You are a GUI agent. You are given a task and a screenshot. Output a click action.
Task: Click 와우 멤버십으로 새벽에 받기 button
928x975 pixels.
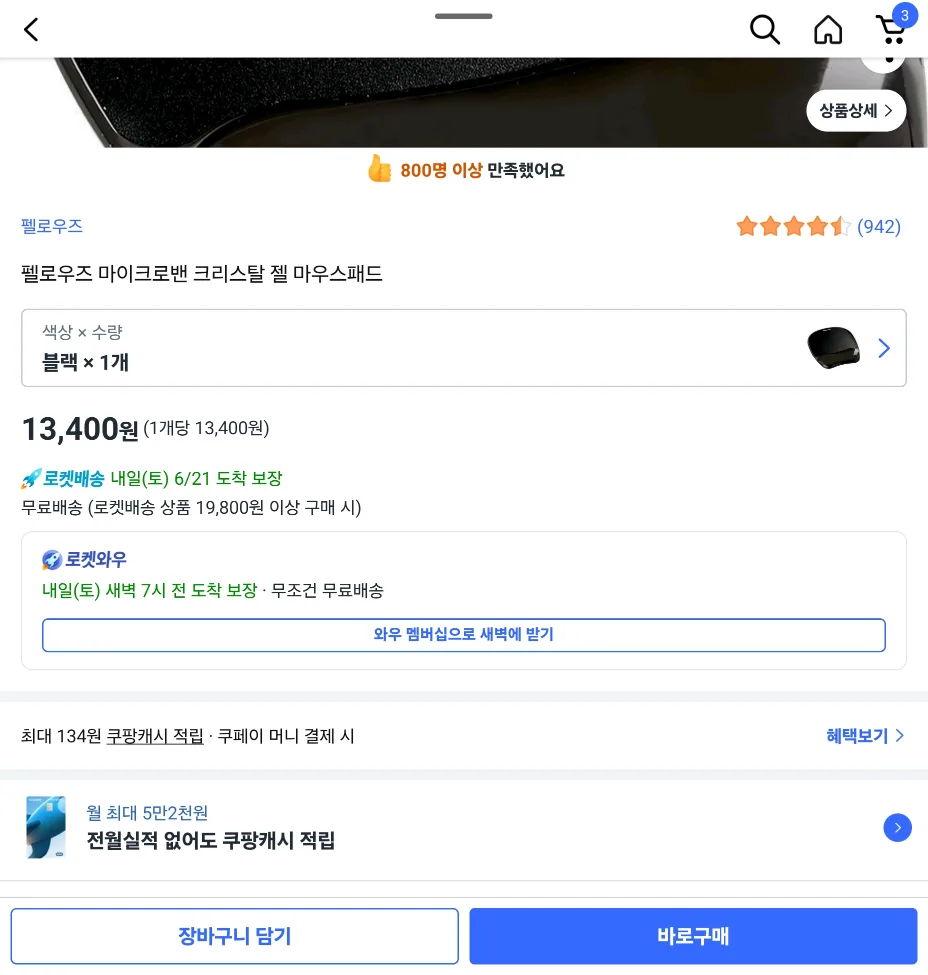point(463,635)
